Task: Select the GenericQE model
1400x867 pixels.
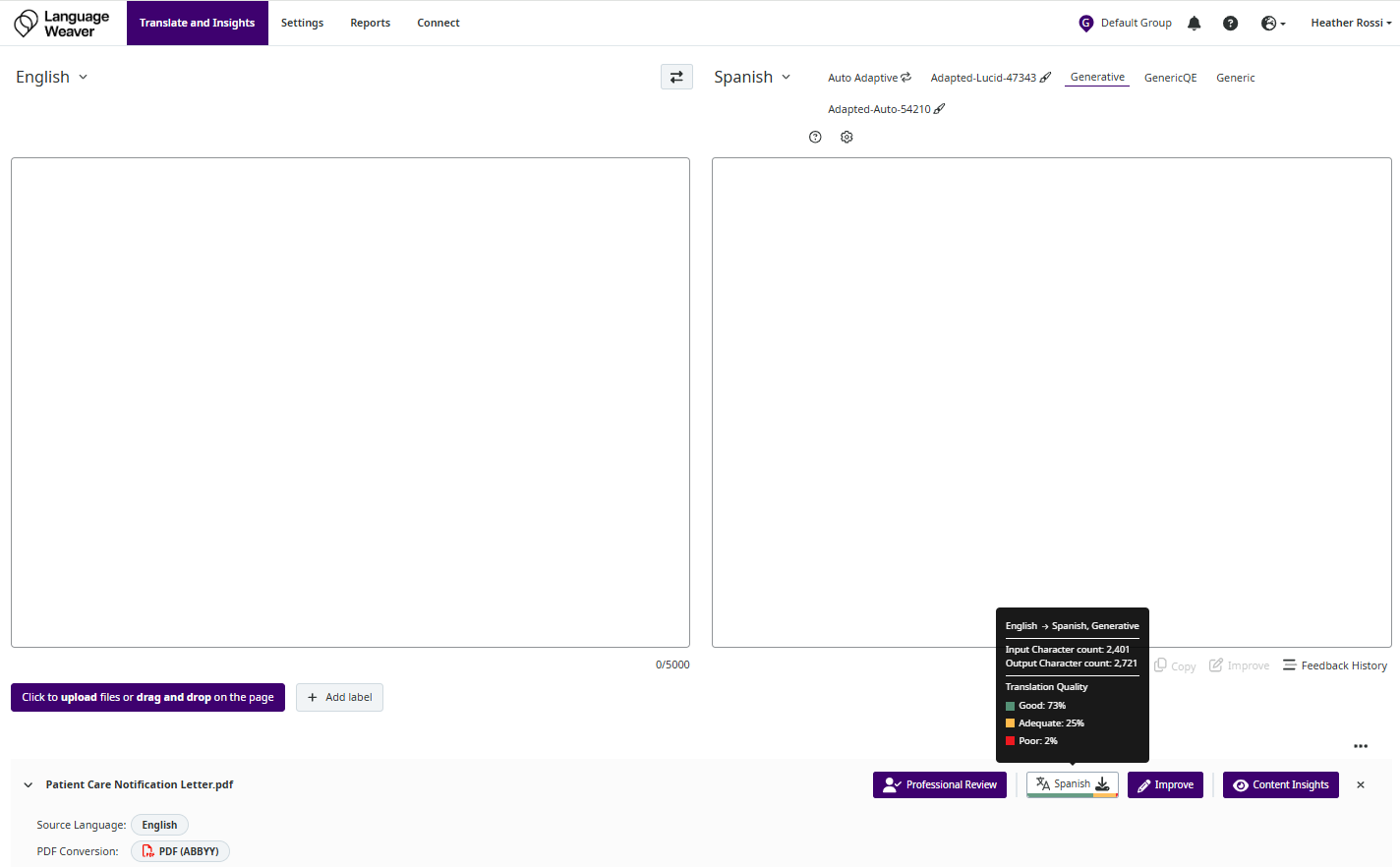Action: point(1170,78)
